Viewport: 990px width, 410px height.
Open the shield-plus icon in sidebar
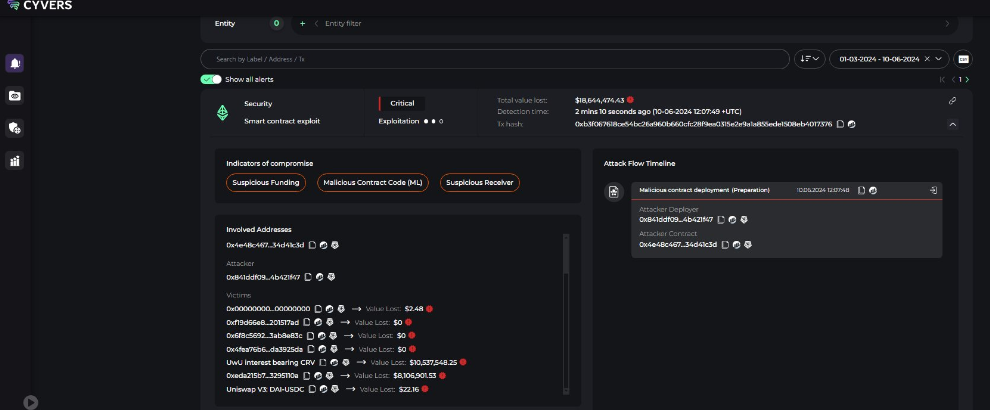point(15,128)
